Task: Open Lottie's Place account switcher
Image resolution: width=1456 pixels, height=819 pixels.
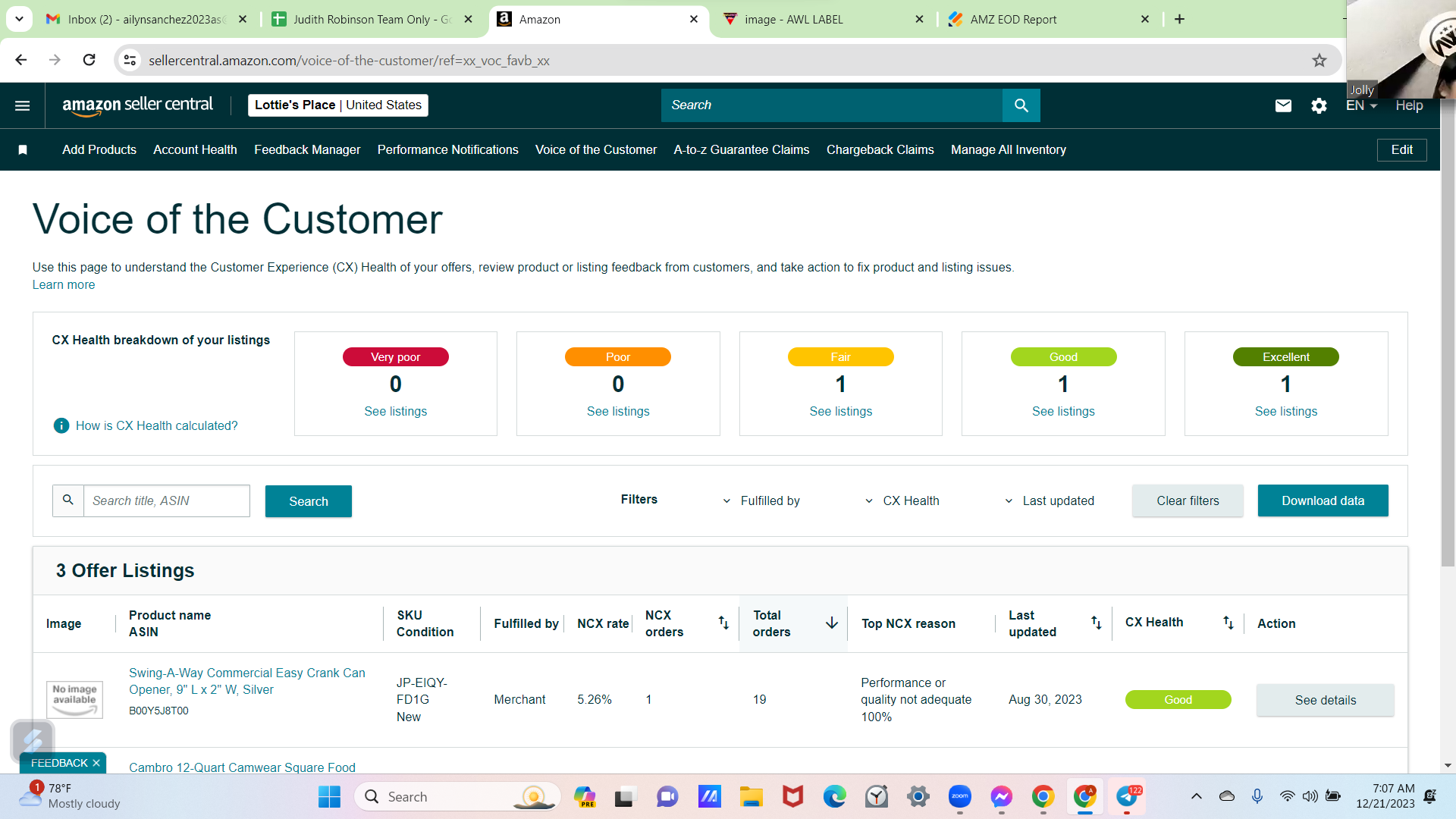Action: (x=338, y=105)
